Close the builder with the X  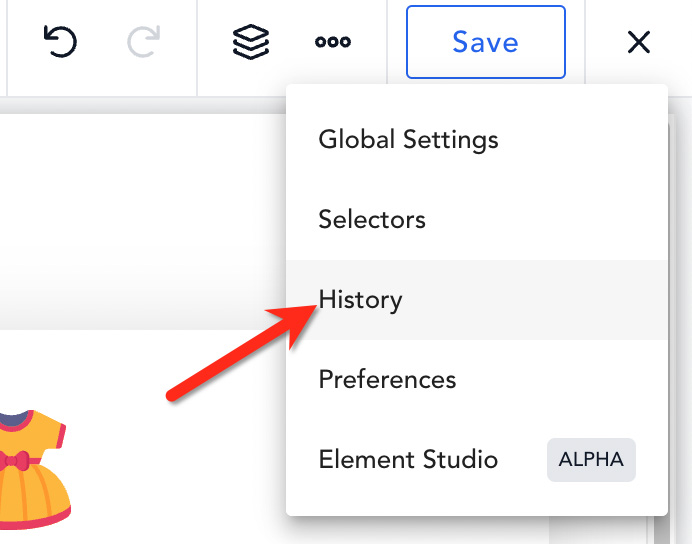click(x=639, y=42)
